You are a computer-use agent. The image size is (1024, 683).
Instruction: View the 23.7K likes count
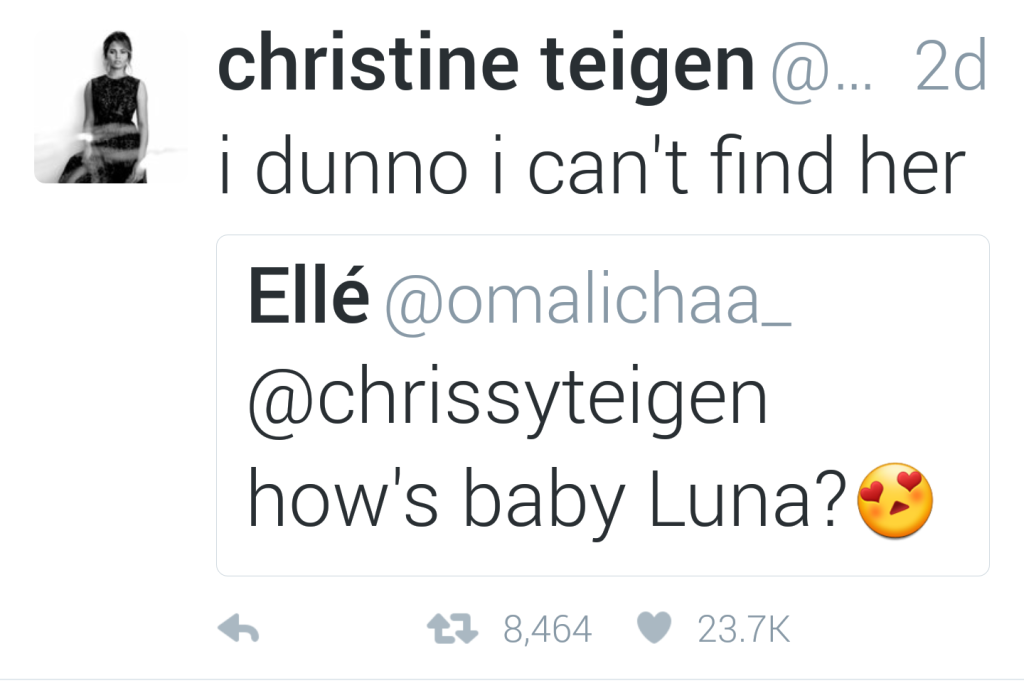pyautogui.click(x=744, y=629)
